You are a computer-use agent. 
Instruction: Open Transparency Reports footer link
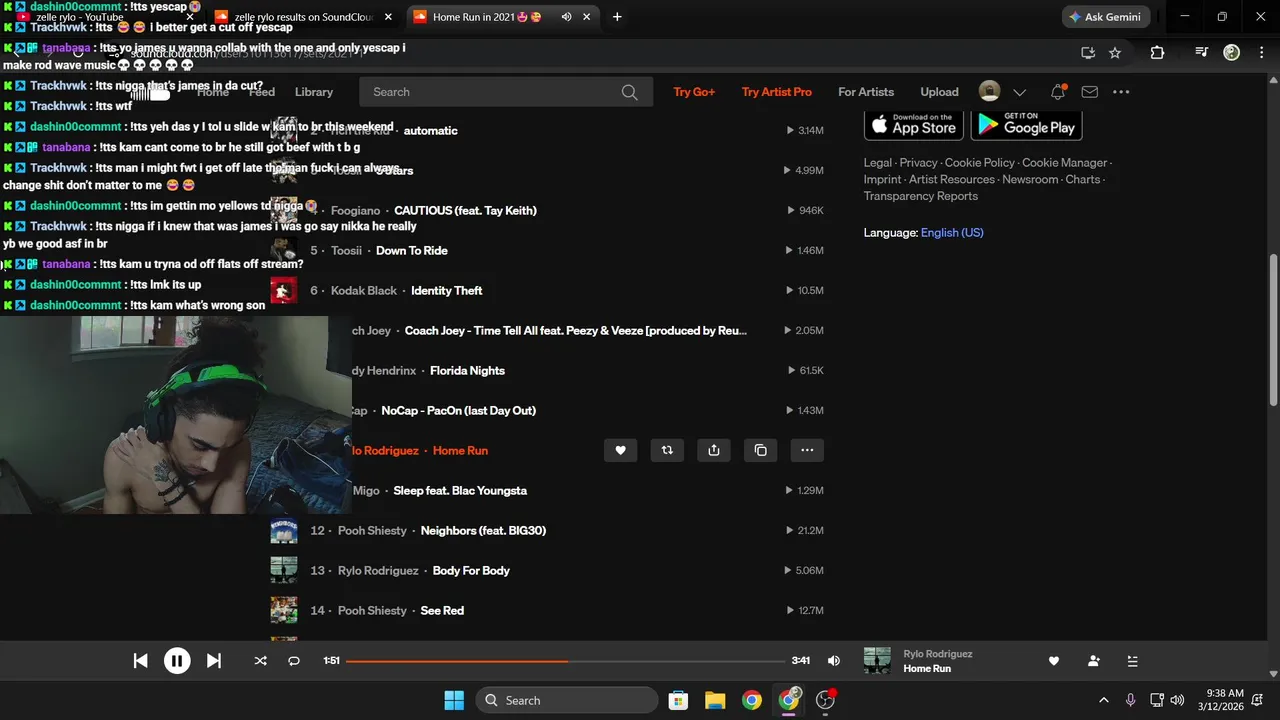(921, 197)
